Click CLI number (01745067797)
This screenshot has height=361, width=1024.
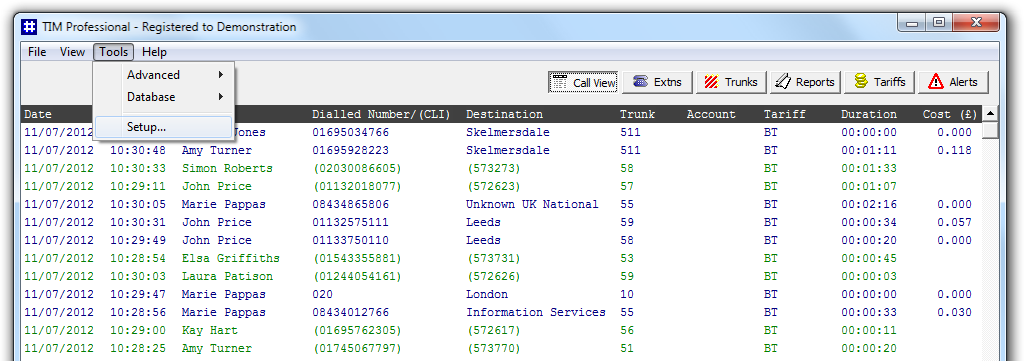pyautogui.click(x=357, y=349)
